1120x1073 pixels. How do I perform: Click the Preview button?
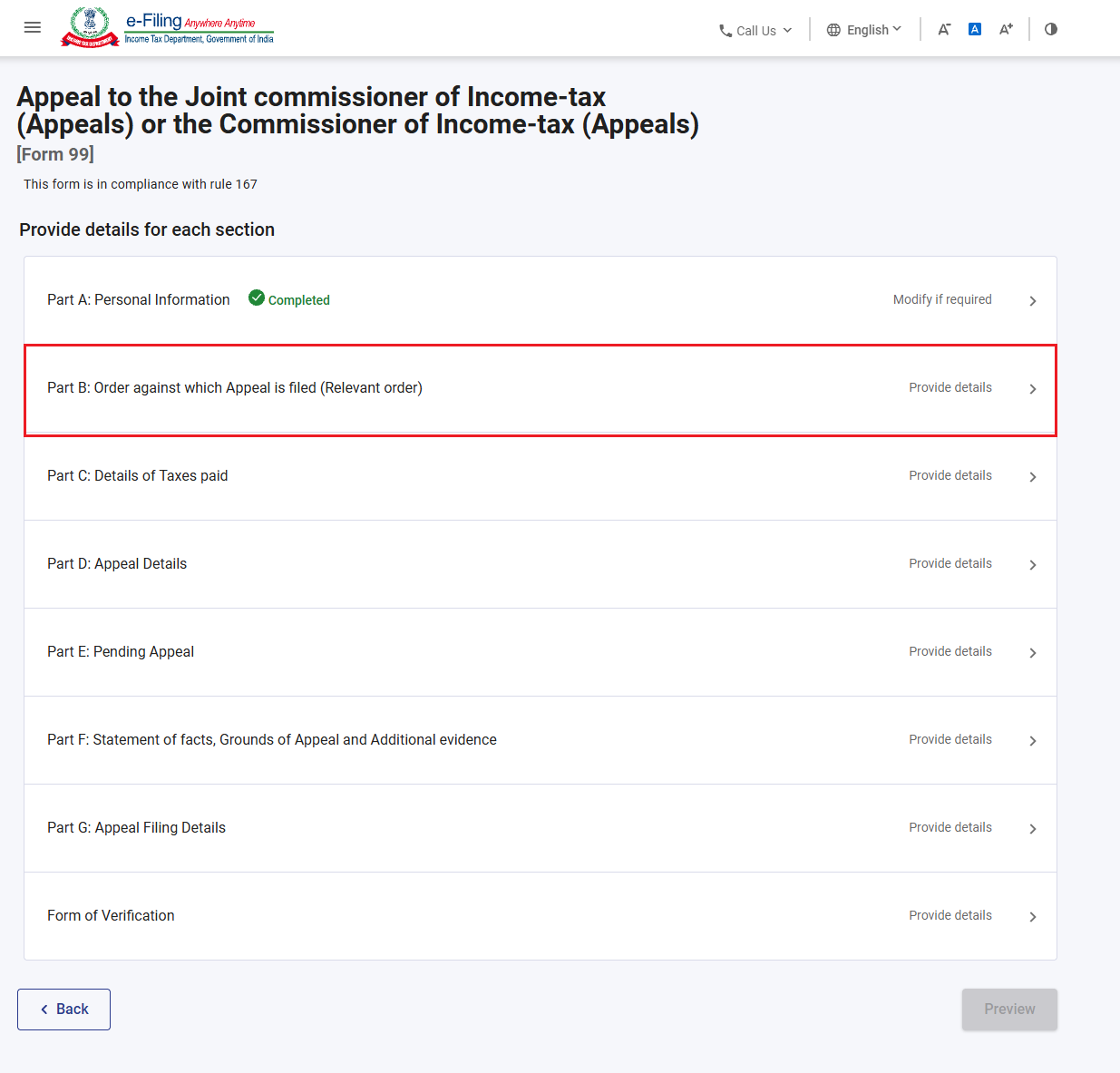point(1009,1010)
